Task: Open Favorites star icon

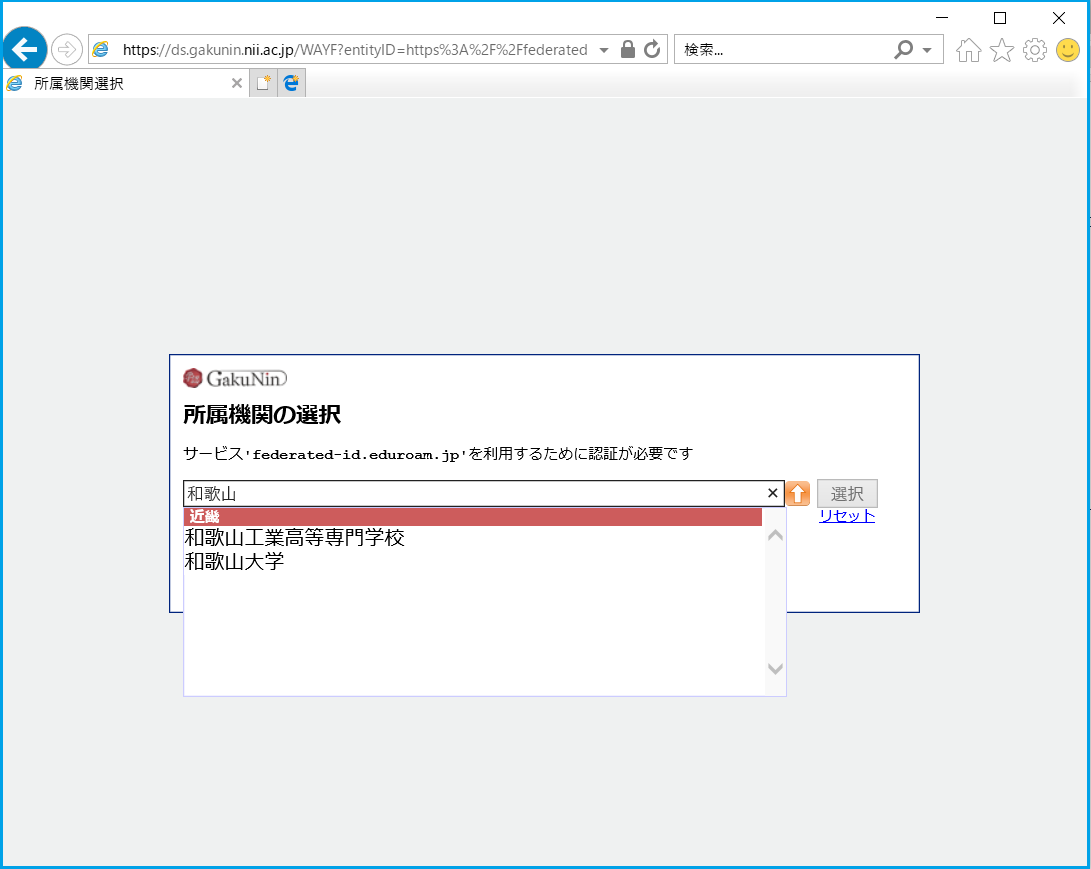Action: [1001, 50]
